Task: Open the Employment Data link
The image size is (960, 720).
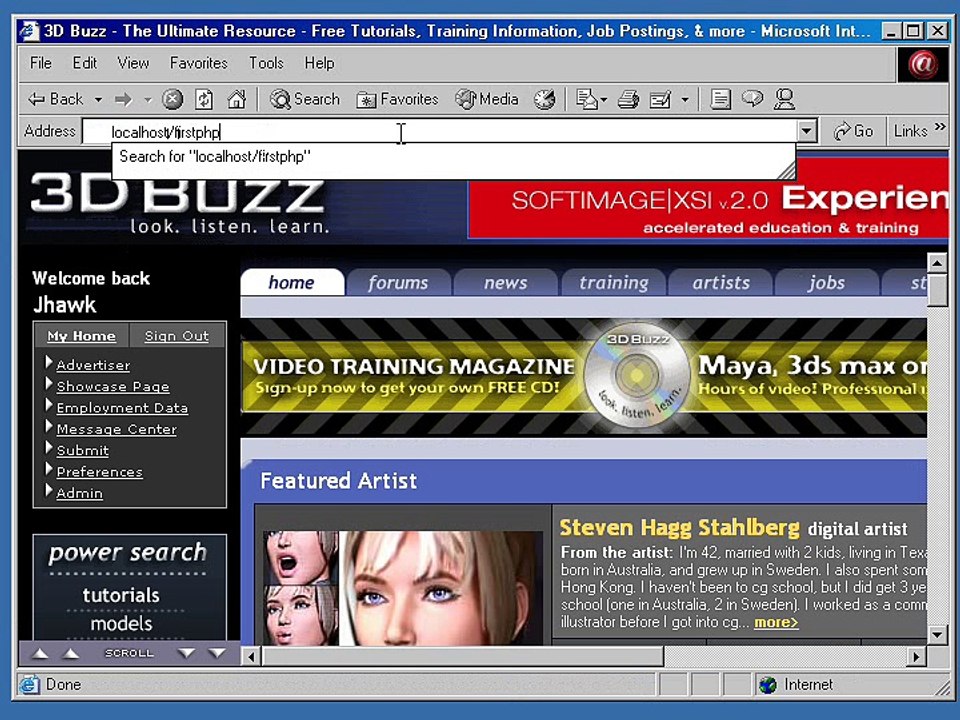Action: 122,408
